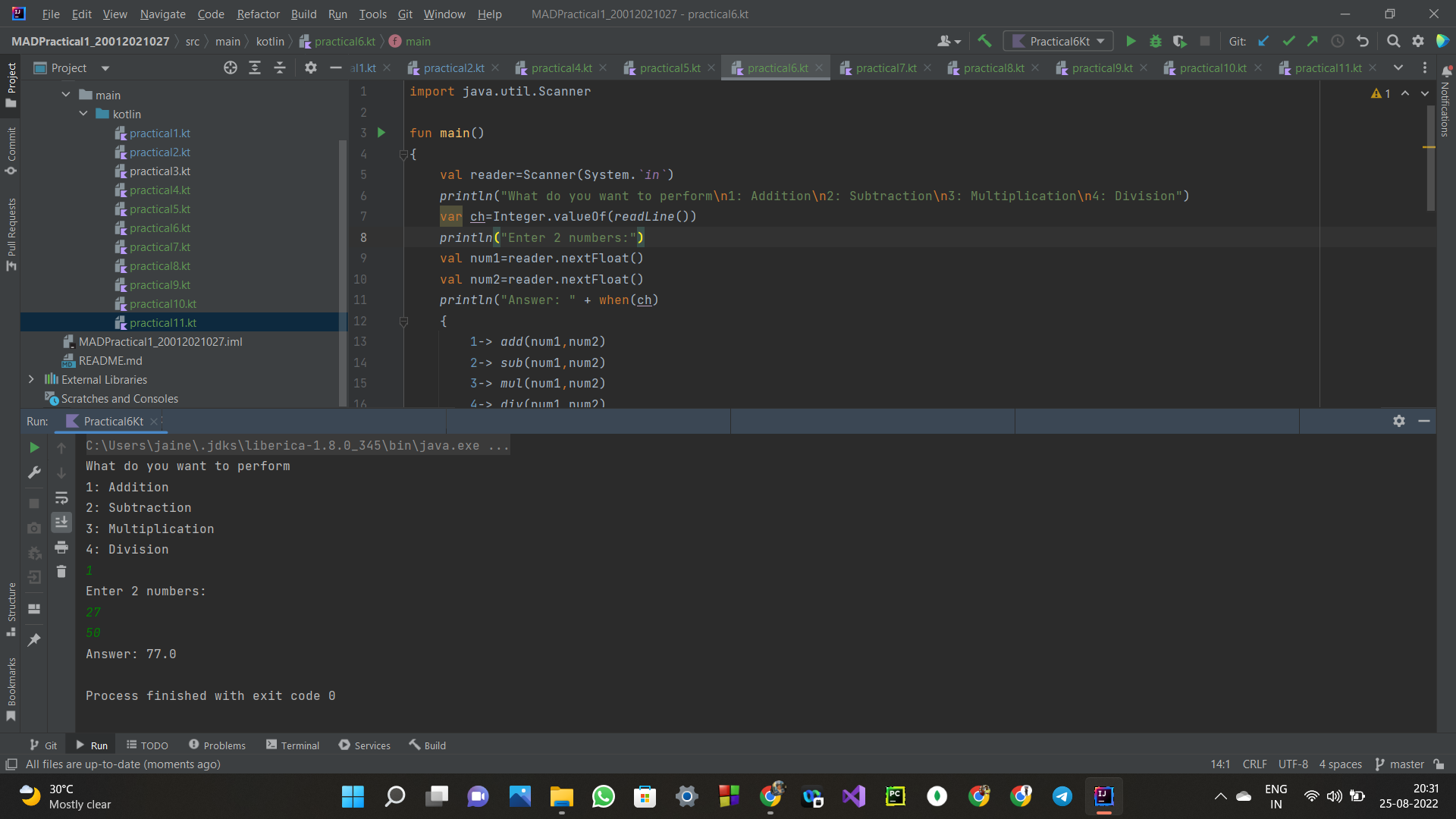Open practical3.kt in project tree
1456x819 pixels.
click(160, 171)
